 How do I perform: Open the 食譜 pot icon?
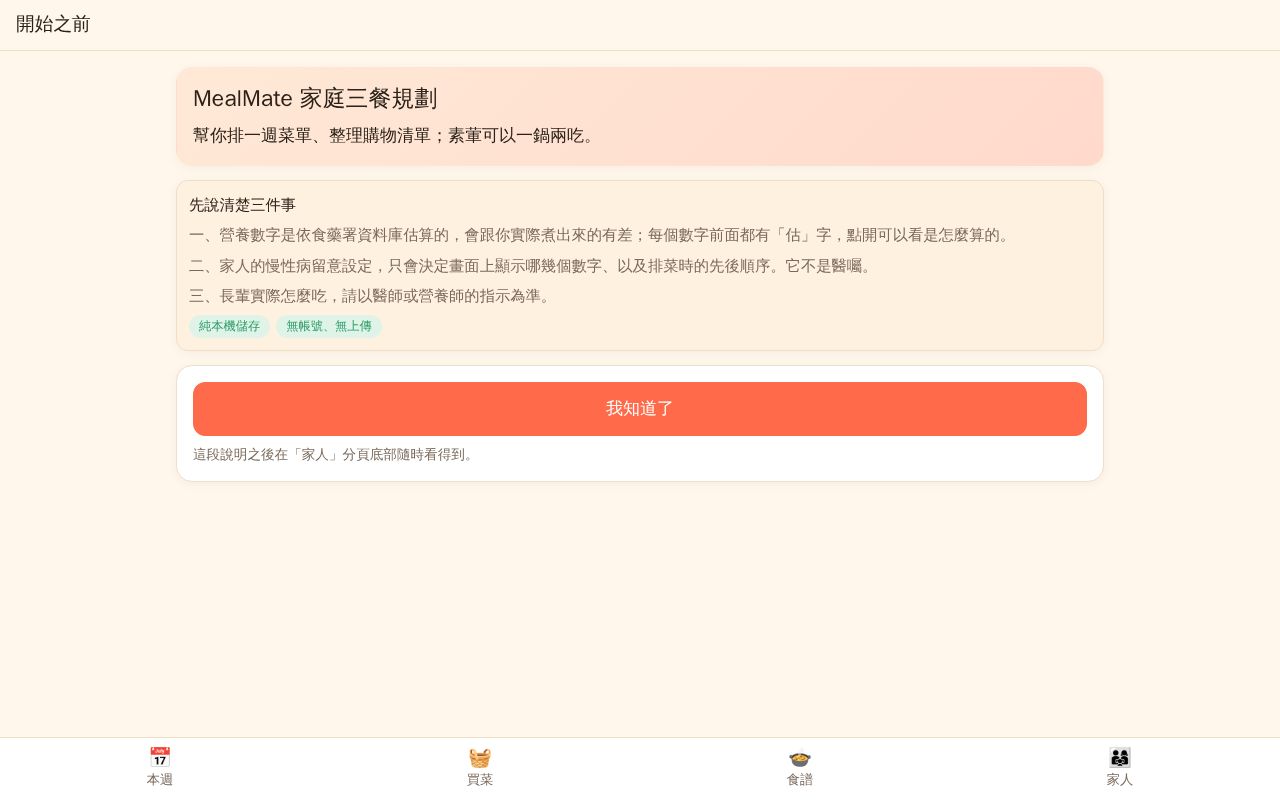[800, 758]
